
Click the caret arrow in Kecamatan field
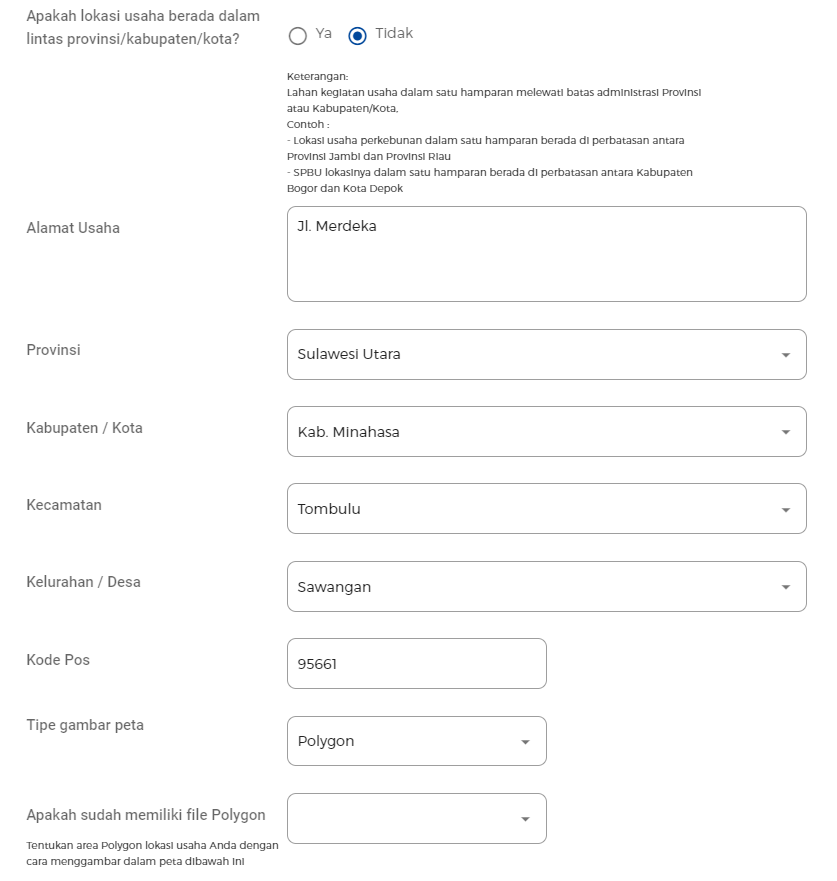pos(786,510)
